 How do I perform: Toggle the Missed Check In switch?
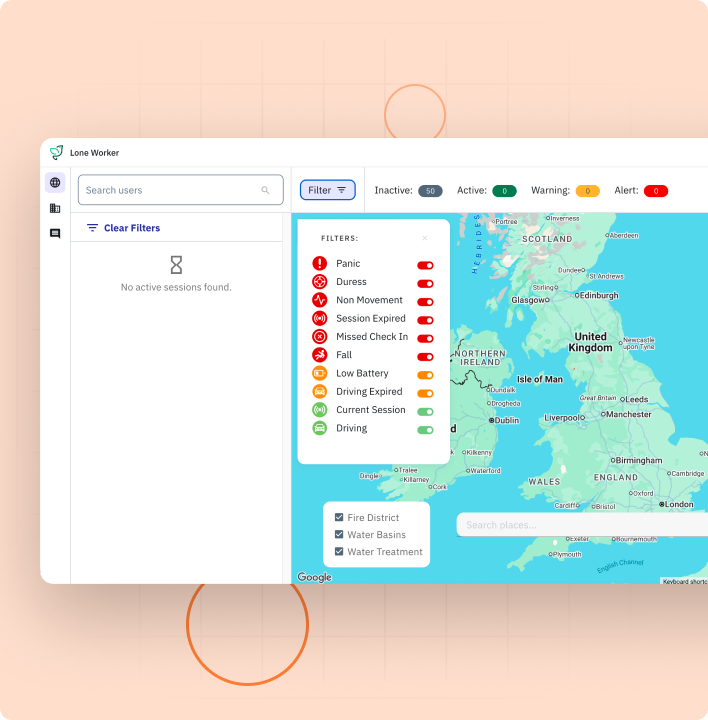[x=425, y=338]
